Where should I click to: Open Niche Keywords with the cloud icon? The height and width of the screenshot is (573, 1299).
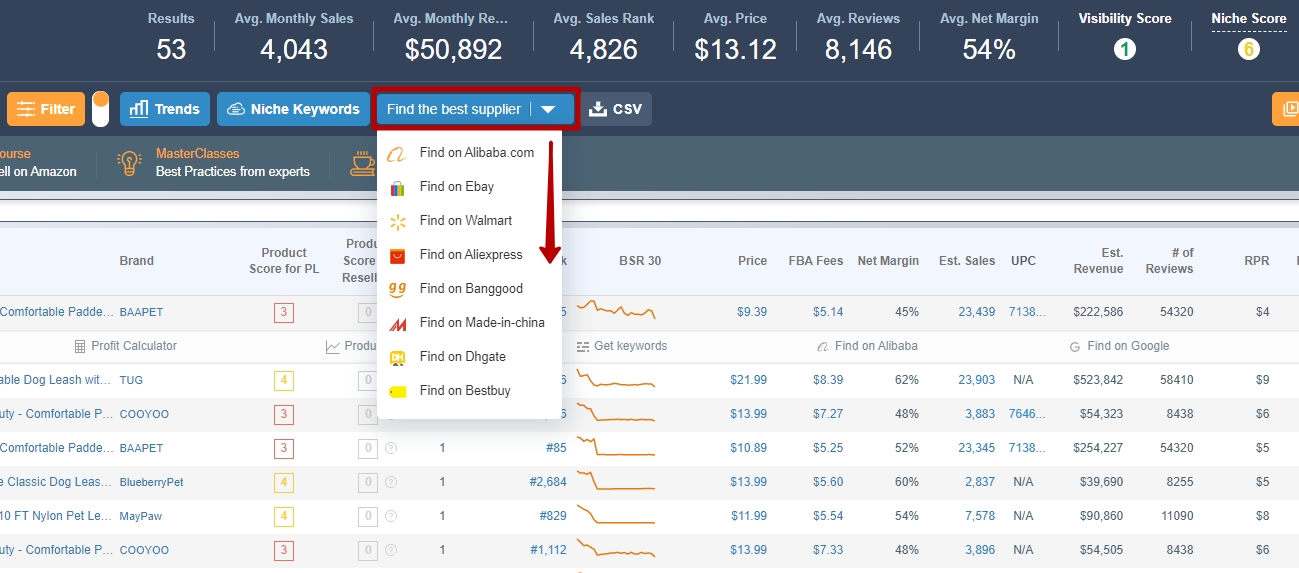[292, 109]
